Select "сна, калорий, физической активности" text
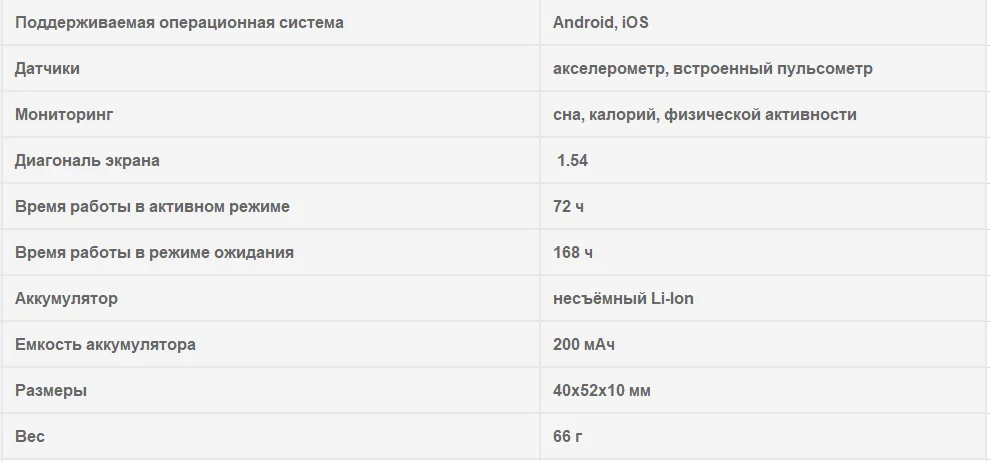Image resolution: width=990 pixels, height=461 pixels. (705, 115)
